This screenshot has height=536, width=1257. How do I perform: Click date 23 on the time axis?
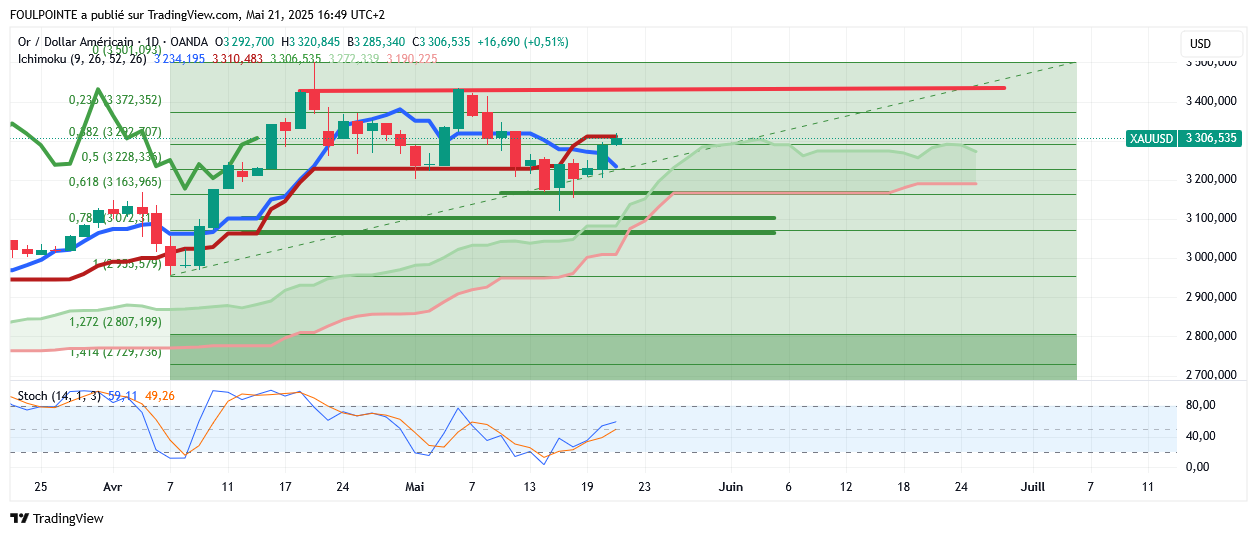(x=644, y=487)
